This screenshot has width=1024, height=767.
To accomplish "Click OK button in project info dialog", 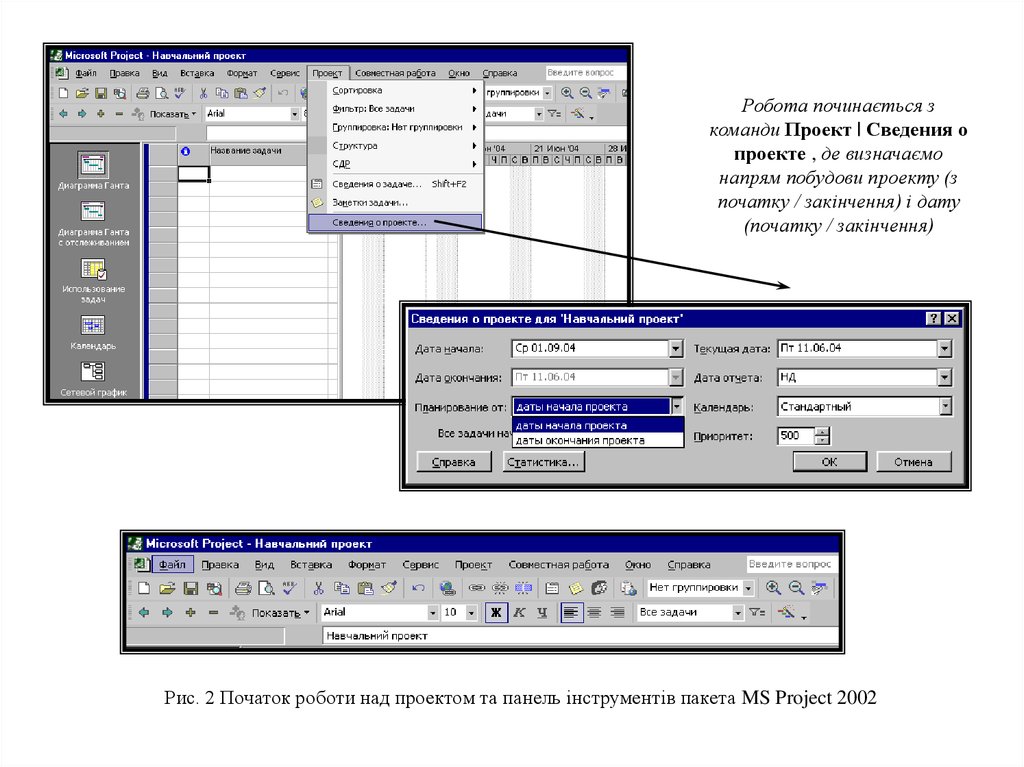I will coord(829,462).
